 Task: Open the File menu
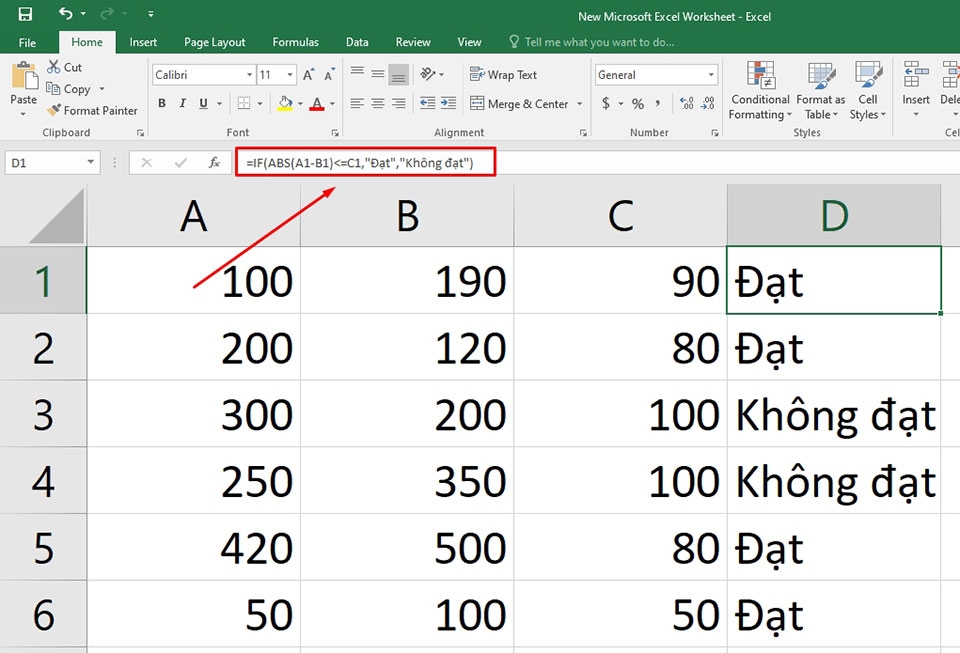27,42
